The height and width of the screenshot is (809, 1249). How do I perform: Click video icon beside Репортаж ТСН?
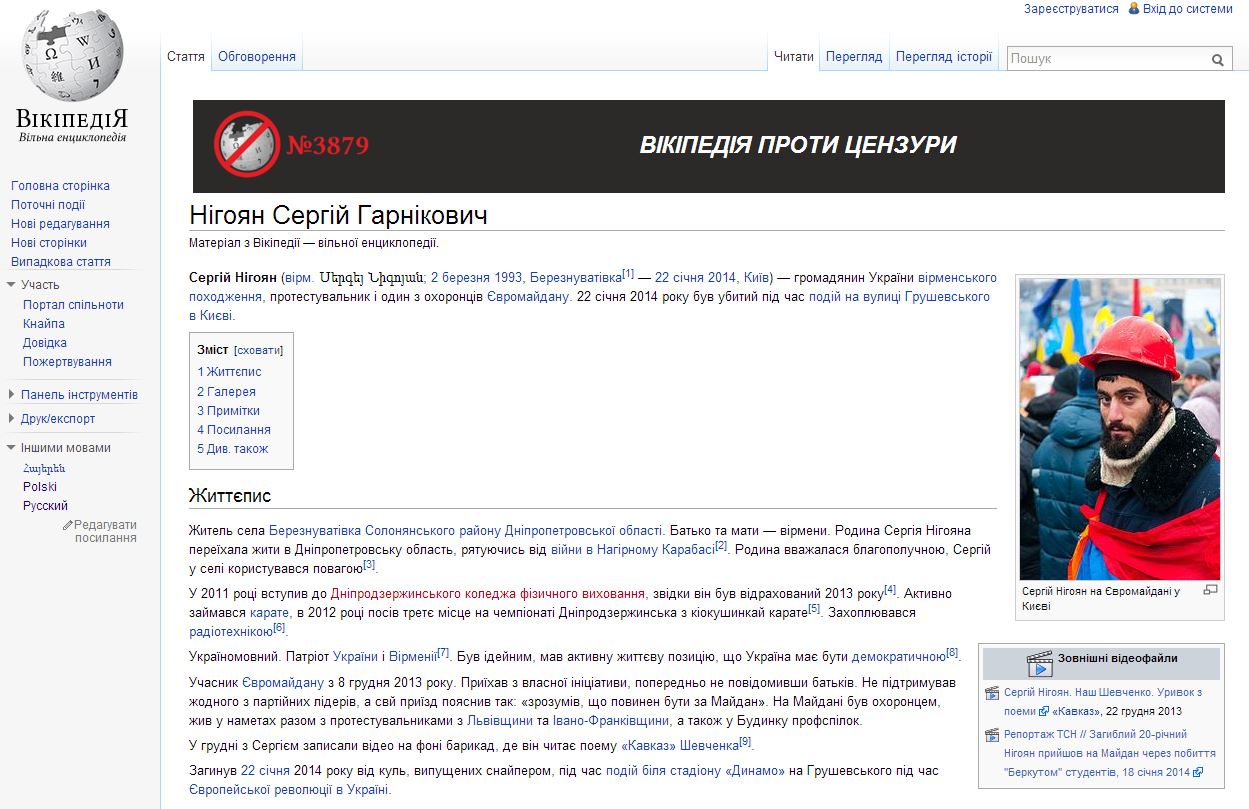(992, 734)
